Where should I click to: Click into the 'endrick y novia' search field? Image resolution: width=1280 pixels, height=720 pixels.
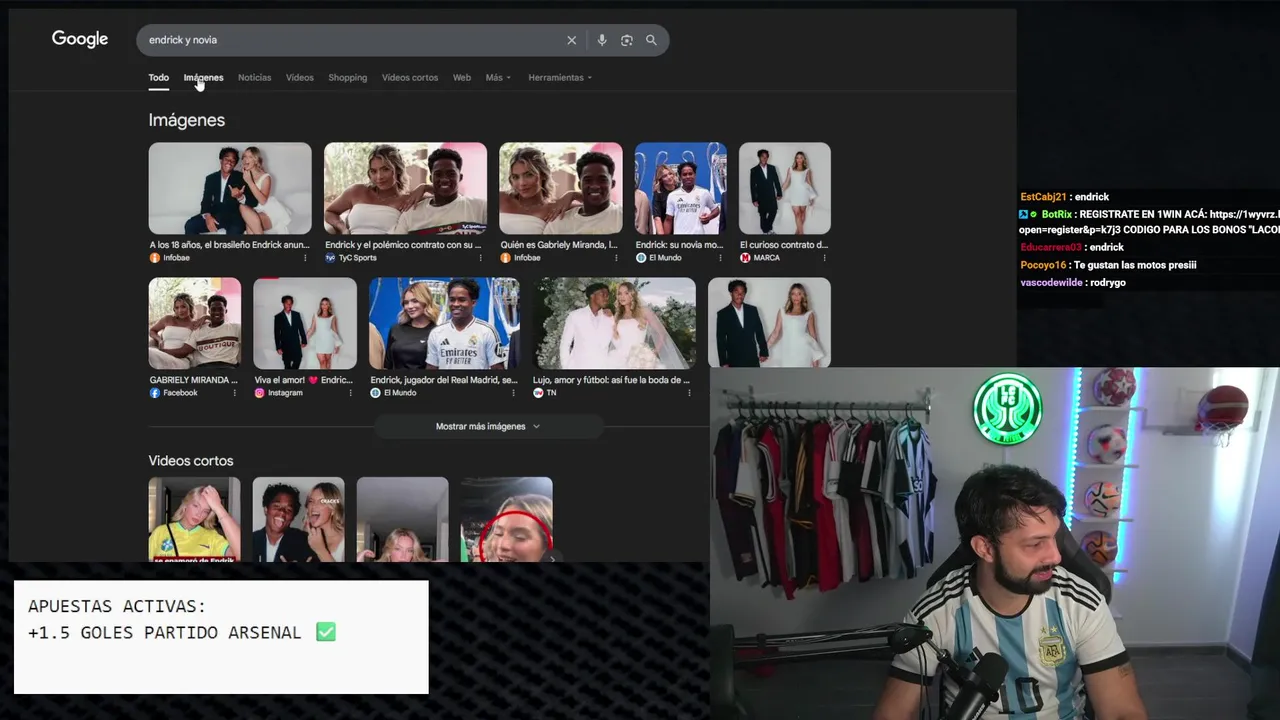[x=350, y=40]
